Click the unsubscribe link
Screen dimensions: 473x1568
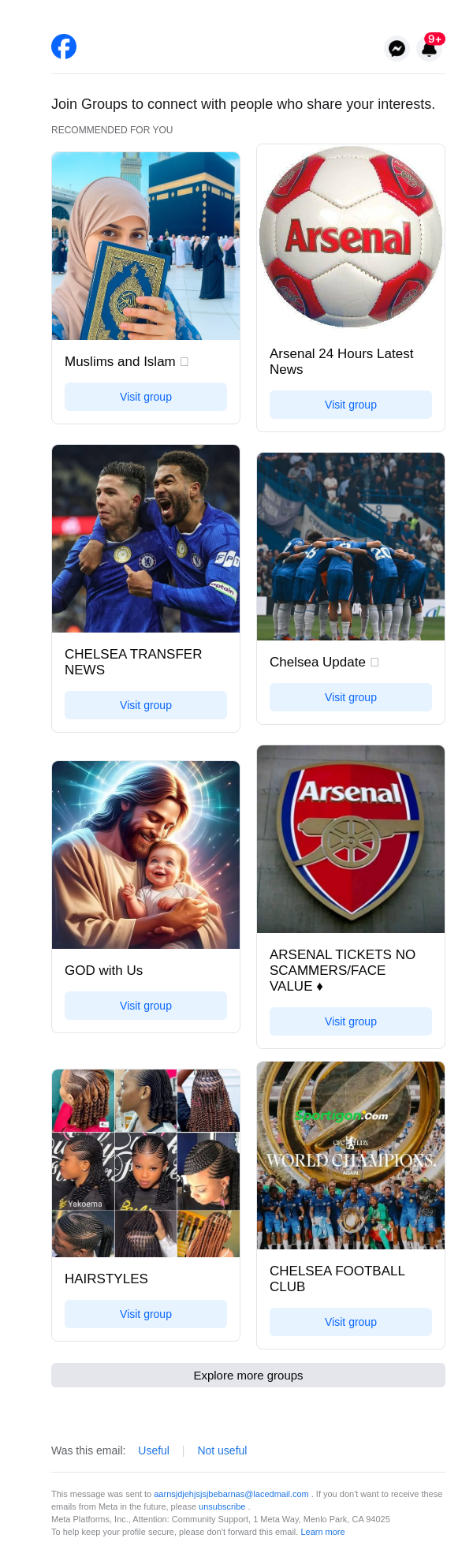(222, 1506)
